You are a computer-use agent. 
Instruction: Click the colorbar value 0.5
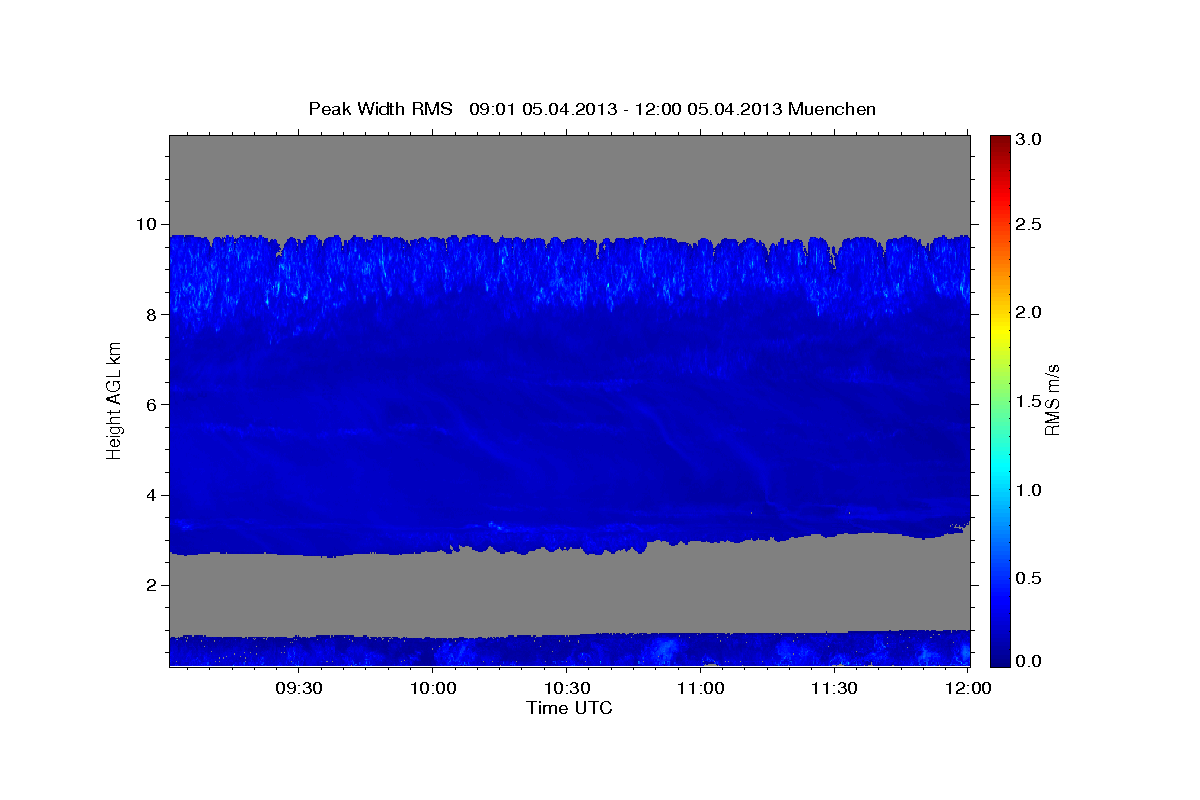click(1029, 578)
